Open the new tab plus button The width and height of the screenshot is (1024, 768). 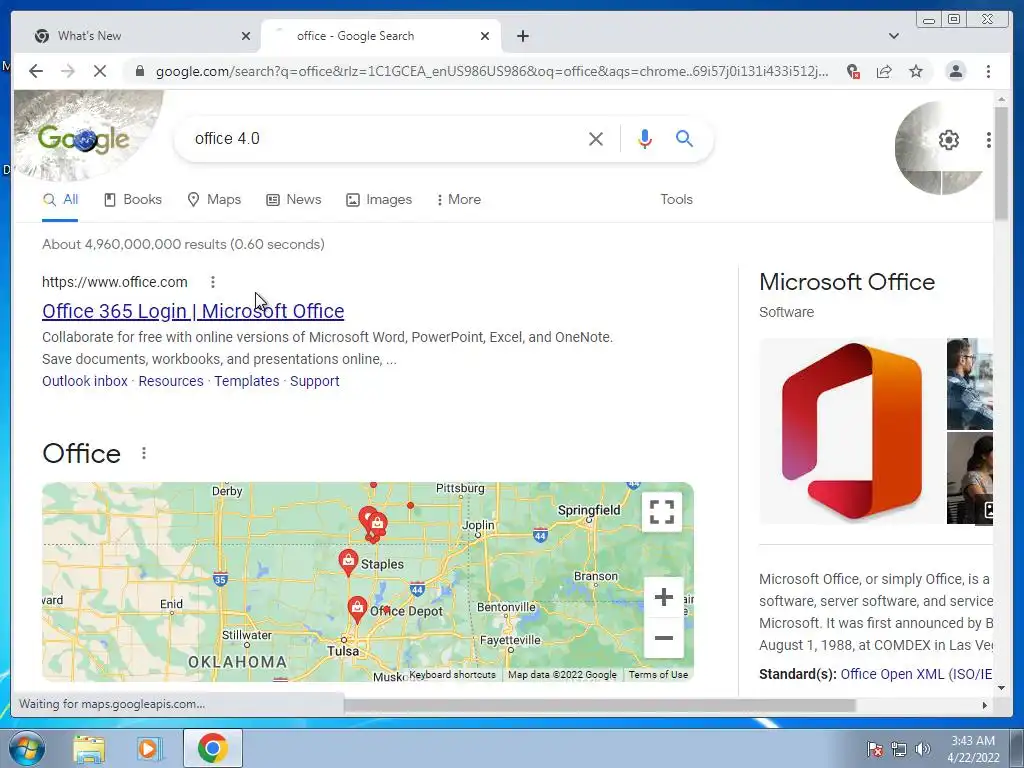point(522,36)
